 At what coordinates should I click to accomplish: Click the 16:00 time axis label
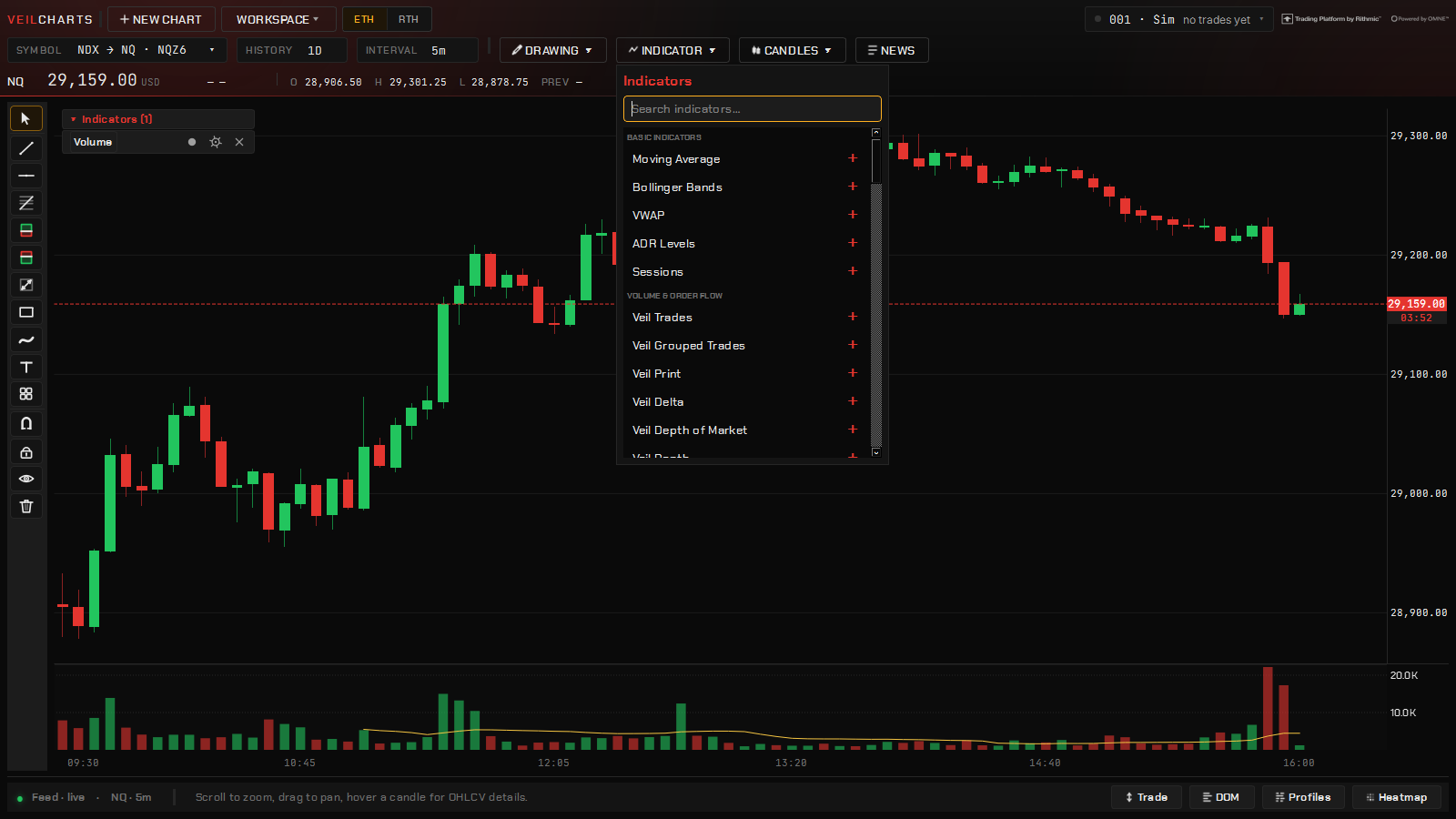coord(1299,763)
